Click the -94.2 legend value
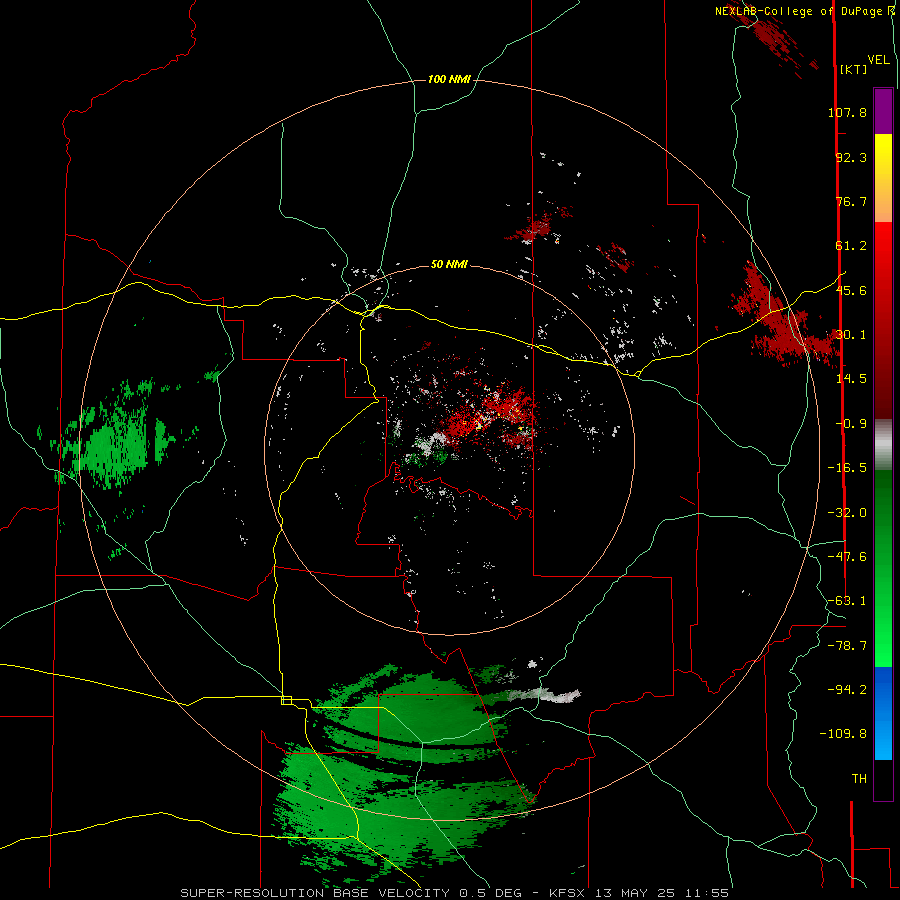Screen dimensions: 900x900 click(x=847, y=689)
